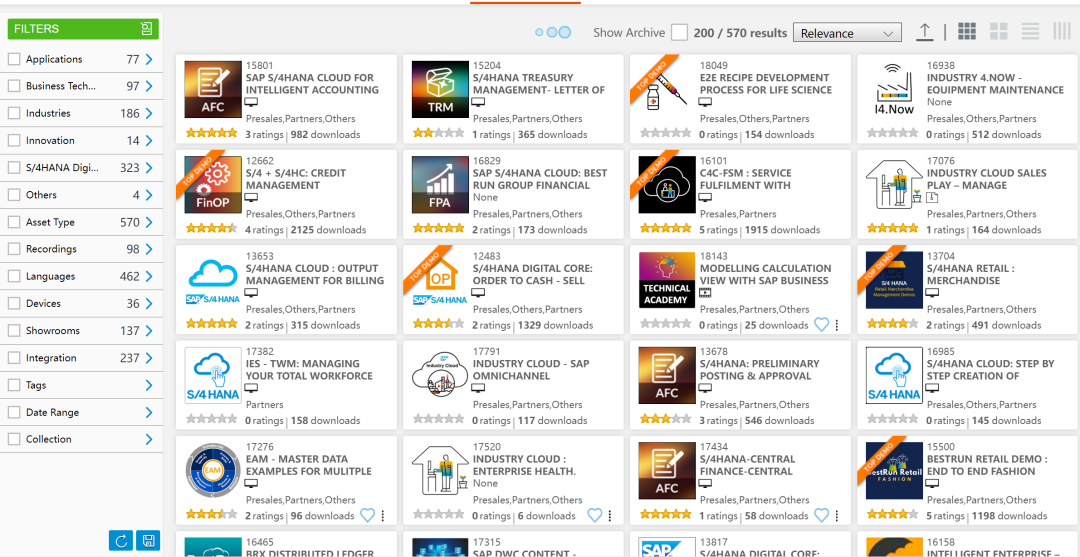The height and width of the screenshot is (557, 1080).
Task: Click Technical Academy thumbnail image
Action: pyautogui.click(x=667, y=280)
